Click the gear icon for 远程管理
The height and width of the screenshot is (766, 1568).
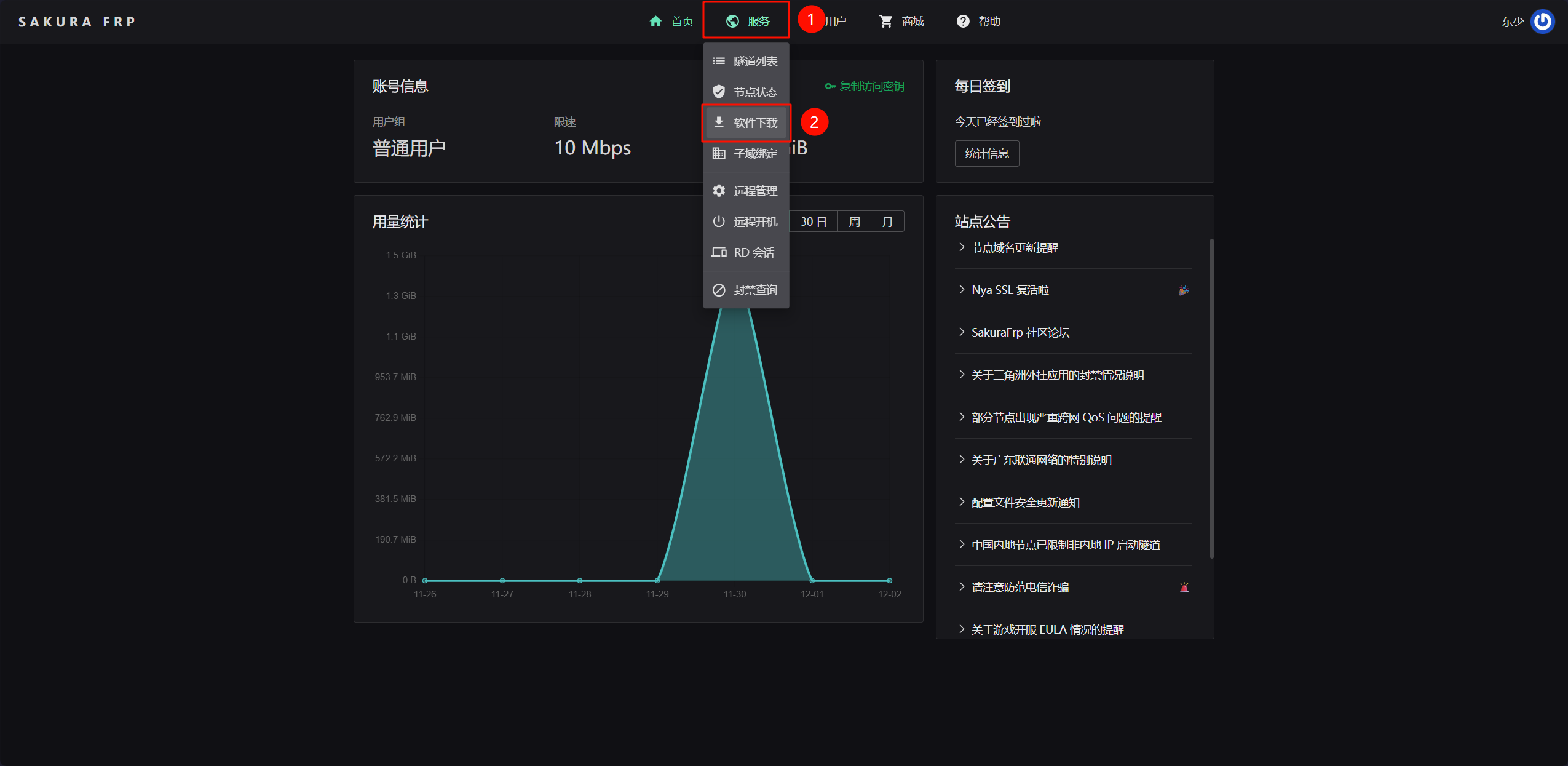coord(719,191)
